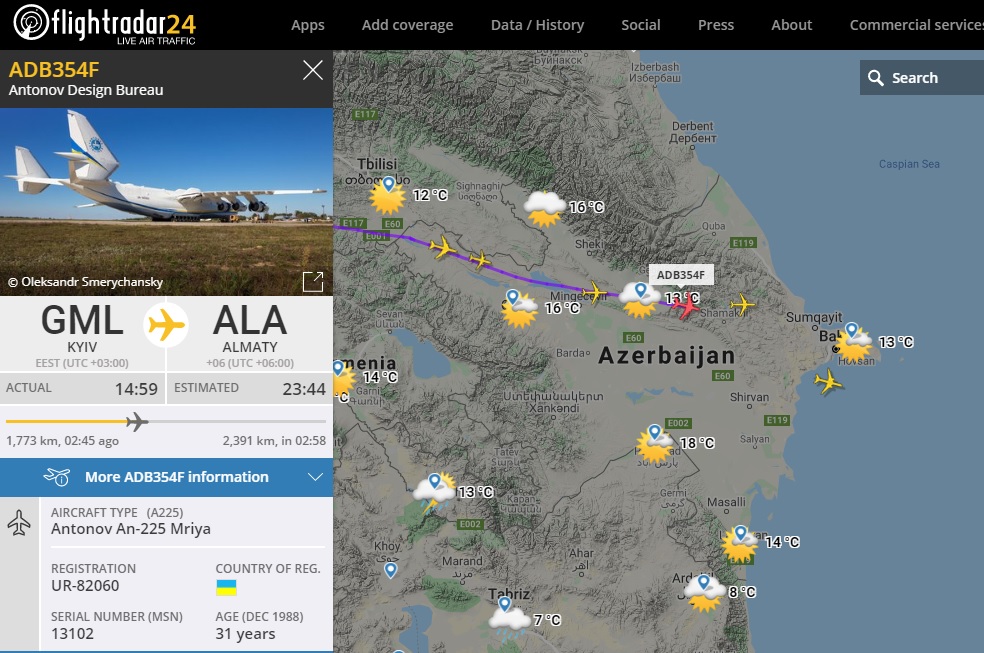984x653 pixels.
Task: Select the yellow plane south of Baku
Action: pyautogui.click(x=828, y=381)
